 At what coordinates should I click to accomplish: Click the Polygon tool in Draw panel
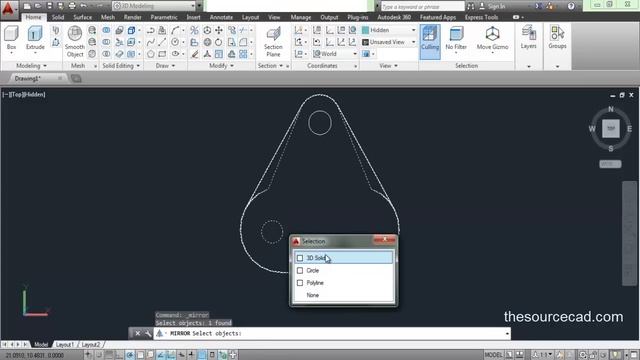coord(151,54)
